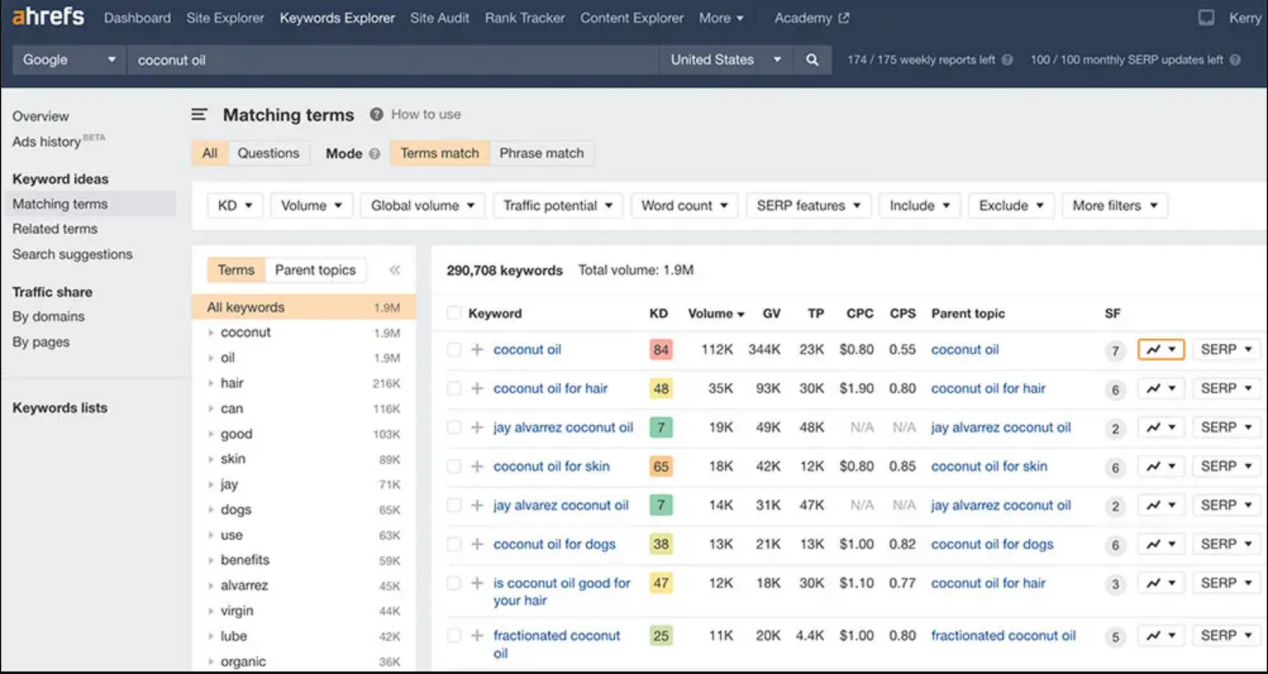Click the monitor icon next to Kerry
1268x674 pixels.
[x=1206, y=18]
